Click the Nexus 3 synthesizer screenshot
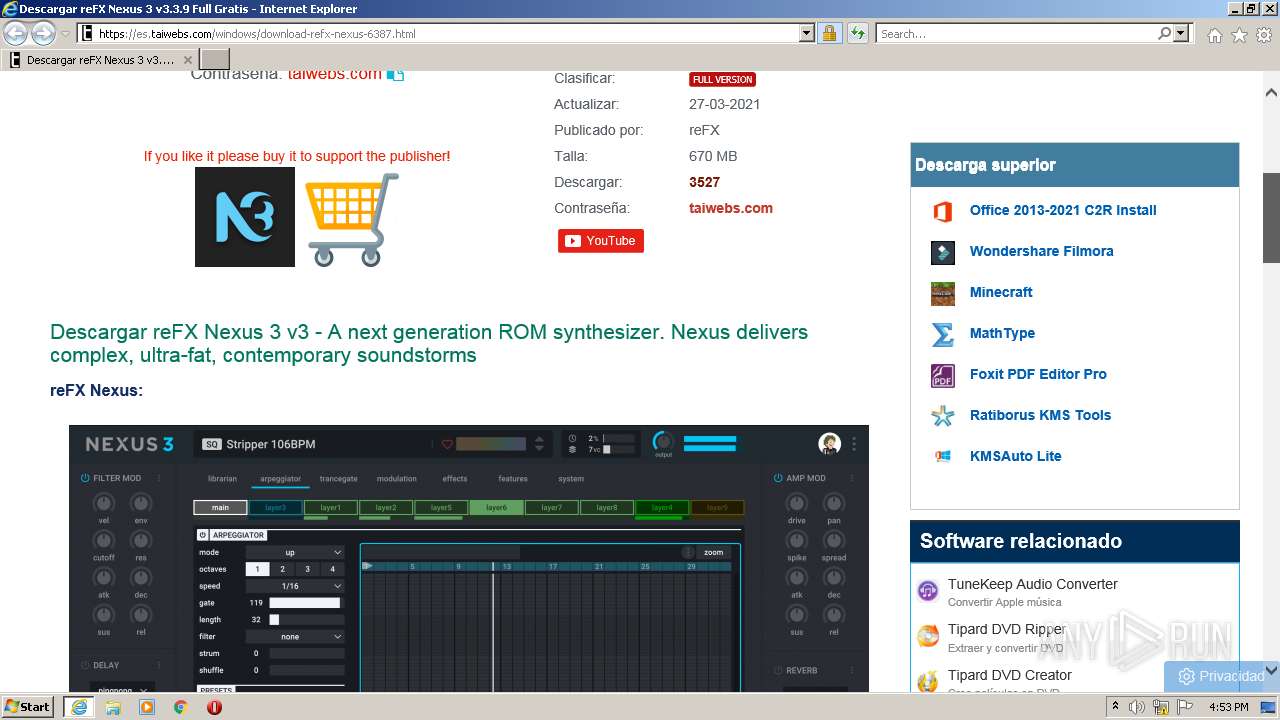This screenshot has width=1280, height=720. (x=469, y=558)
